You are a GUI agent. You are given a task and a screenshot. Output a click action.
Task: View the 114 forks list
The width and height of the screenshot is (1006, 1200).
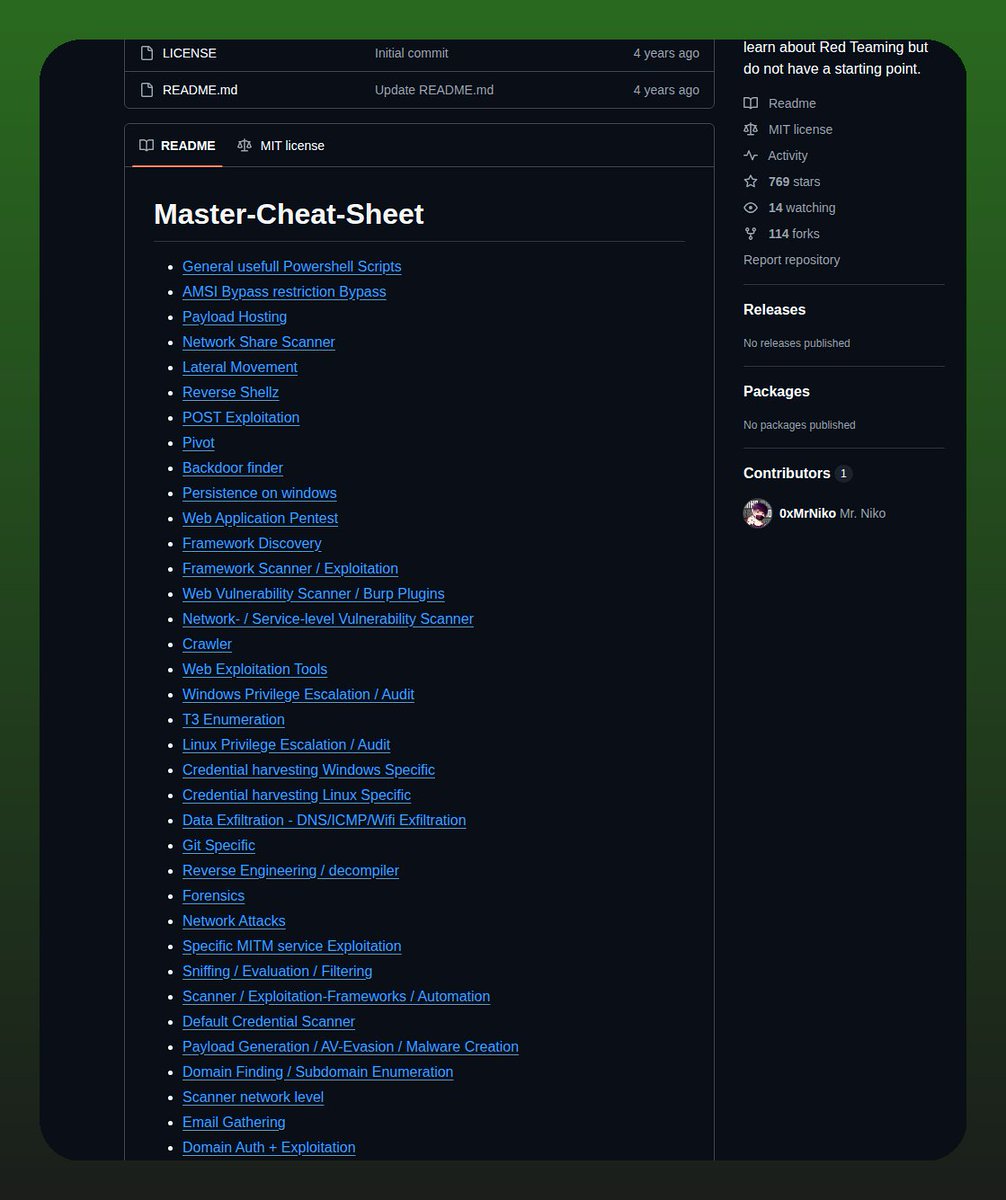(x=794, y=233)
